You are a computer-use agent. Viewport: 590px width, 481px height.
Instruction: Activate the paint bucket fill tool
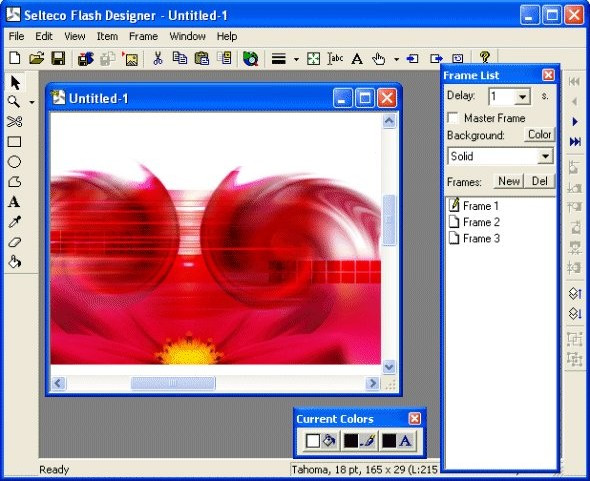15,262
